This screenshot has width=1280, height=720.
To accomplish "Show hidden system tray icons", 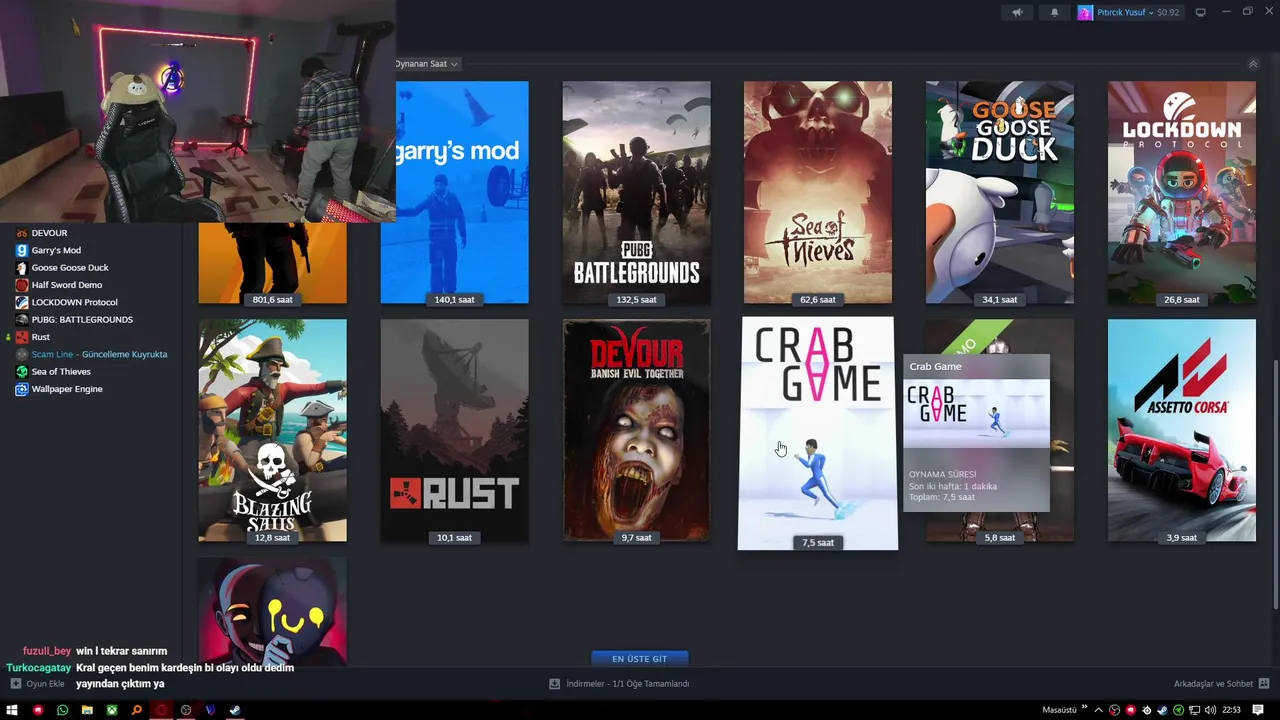I will 1098,710.
